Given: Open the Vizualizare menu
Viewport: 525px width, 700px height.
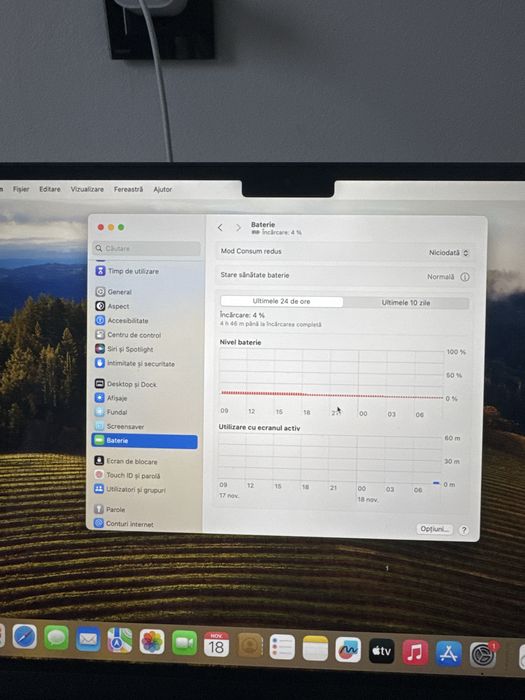Looking at the screenshot, I should click(87, 189).
